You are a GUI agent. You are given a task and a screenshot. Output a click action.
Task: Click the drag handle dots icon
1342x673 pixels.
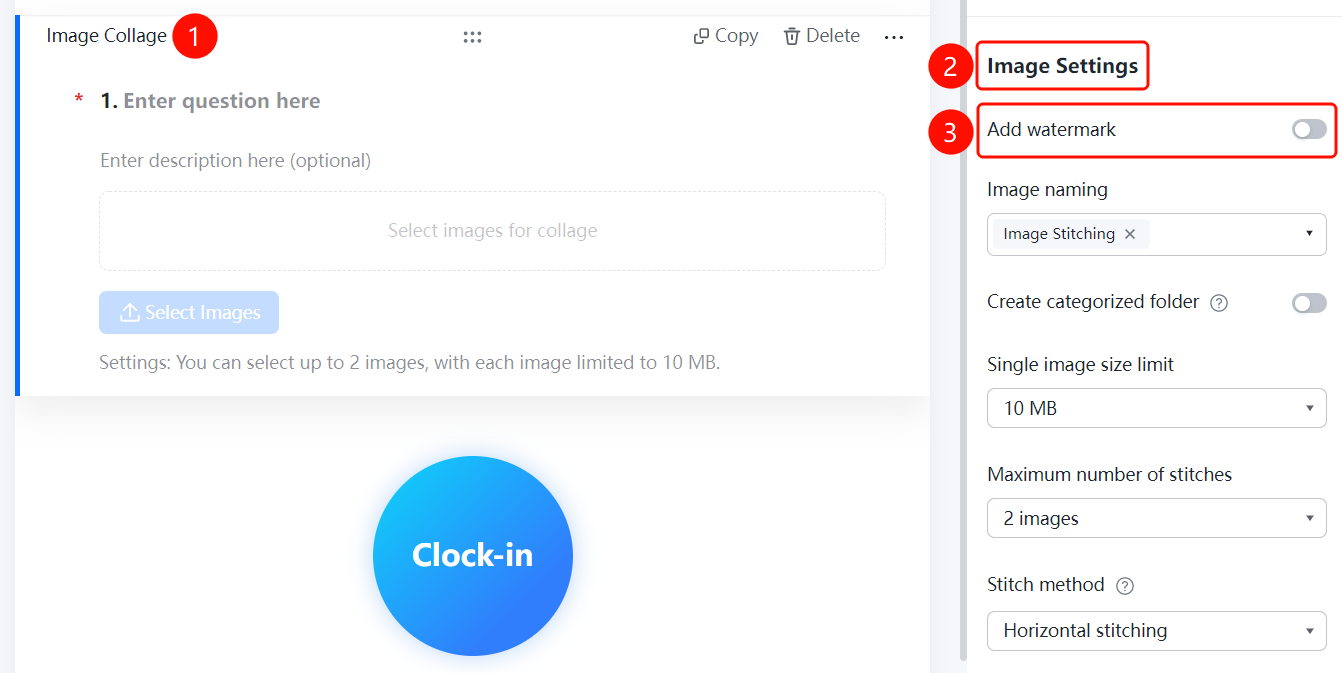pos(472,37)
